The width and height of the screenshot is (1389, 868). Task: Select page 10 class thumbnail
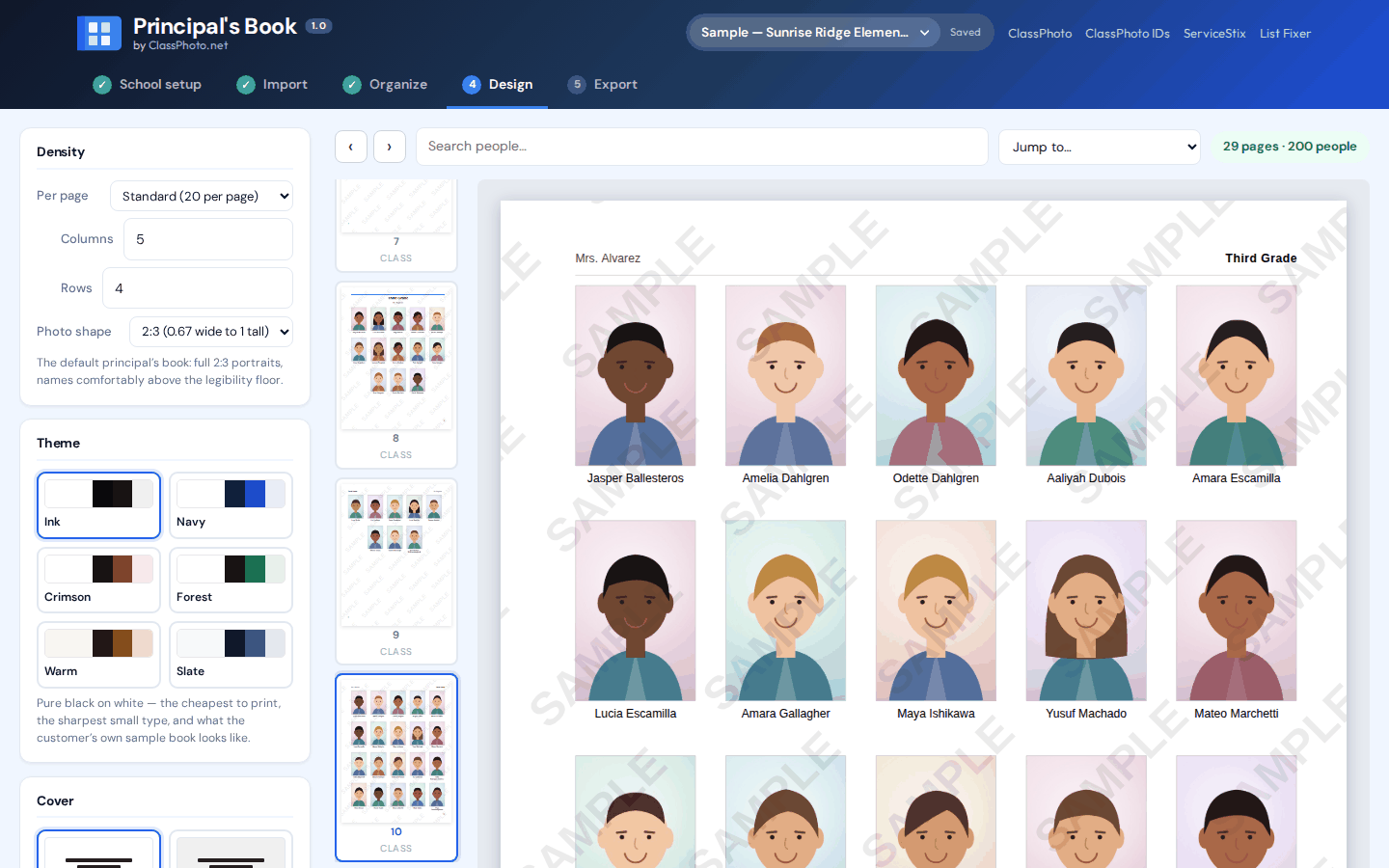tap(396, 768)
